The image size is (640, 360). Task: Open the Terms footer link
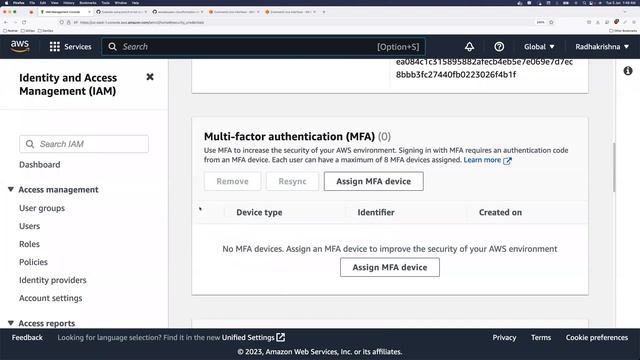coord(541,337)
